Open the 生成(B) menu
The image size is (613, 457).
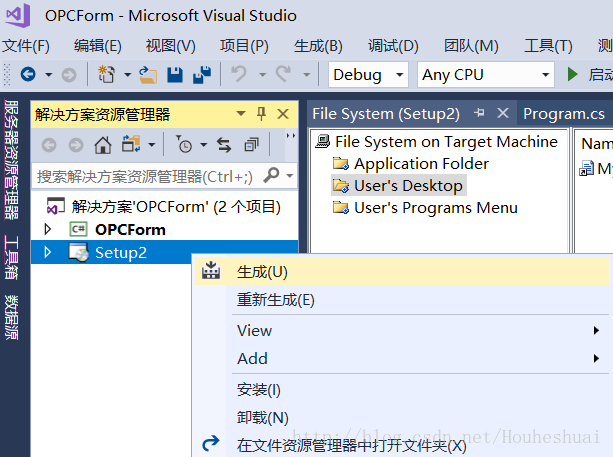click(x=318, y=46)
